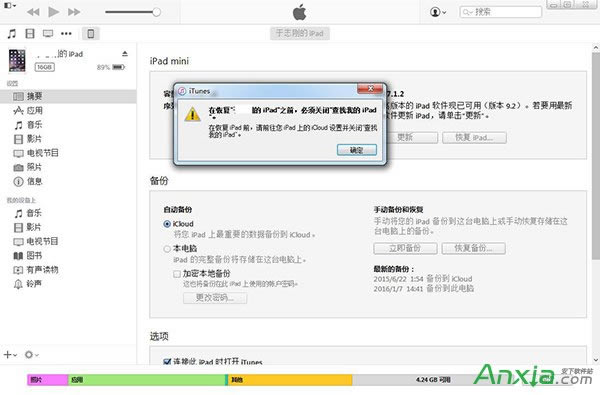The width and height of the screenshot is (600, 395).
Task: Click the 4.24 GB free space label
Action: [433, 380]
